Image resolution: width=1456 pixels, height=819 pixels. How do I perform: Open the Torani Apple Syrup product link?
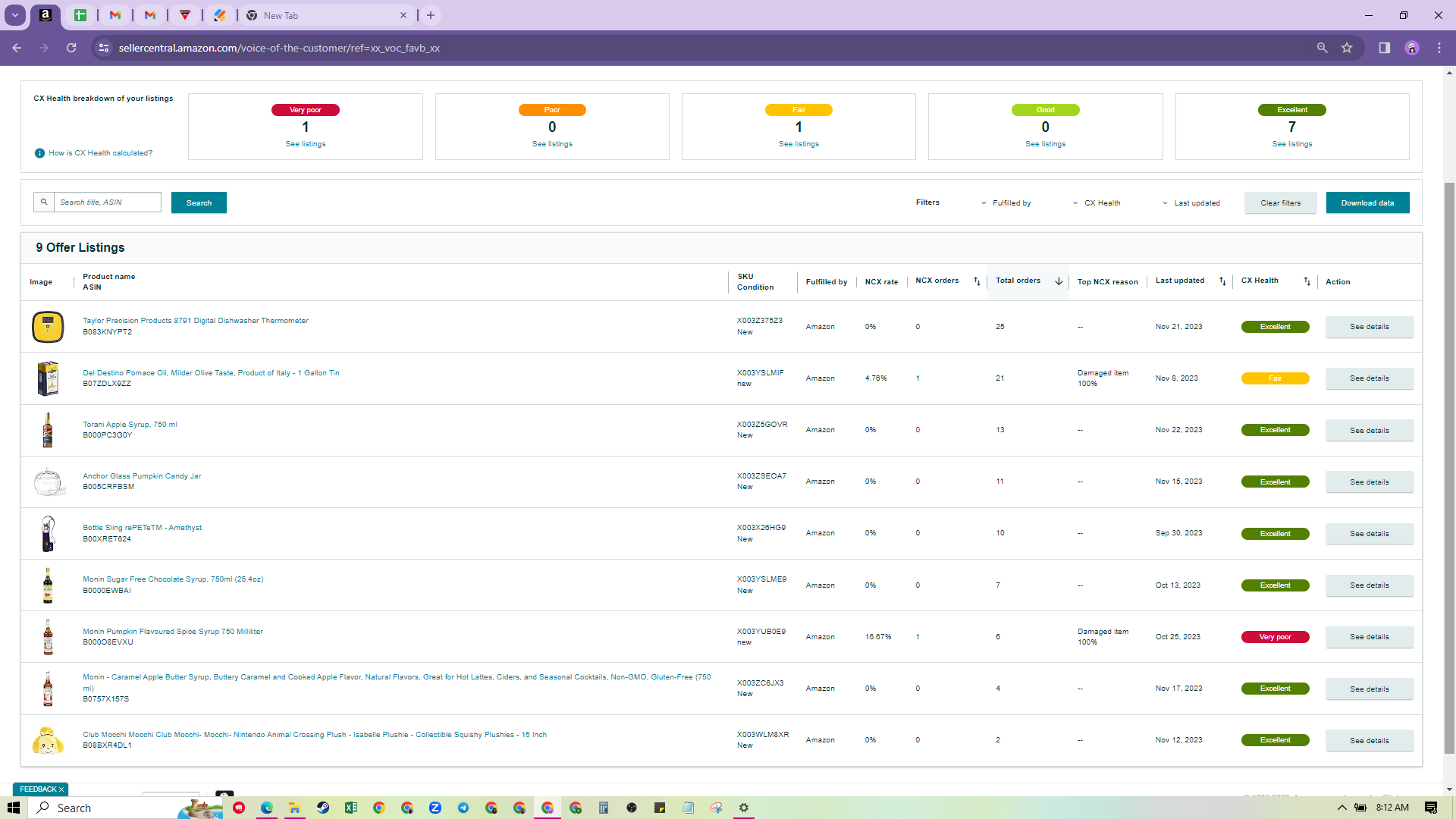point(130,425)
